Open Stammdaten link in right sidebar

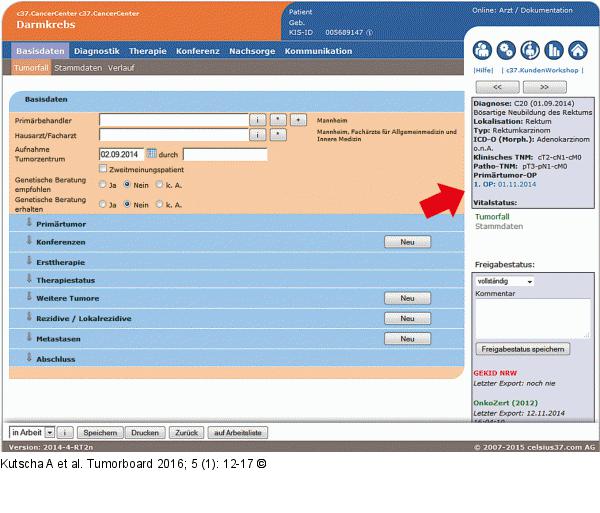499,226
